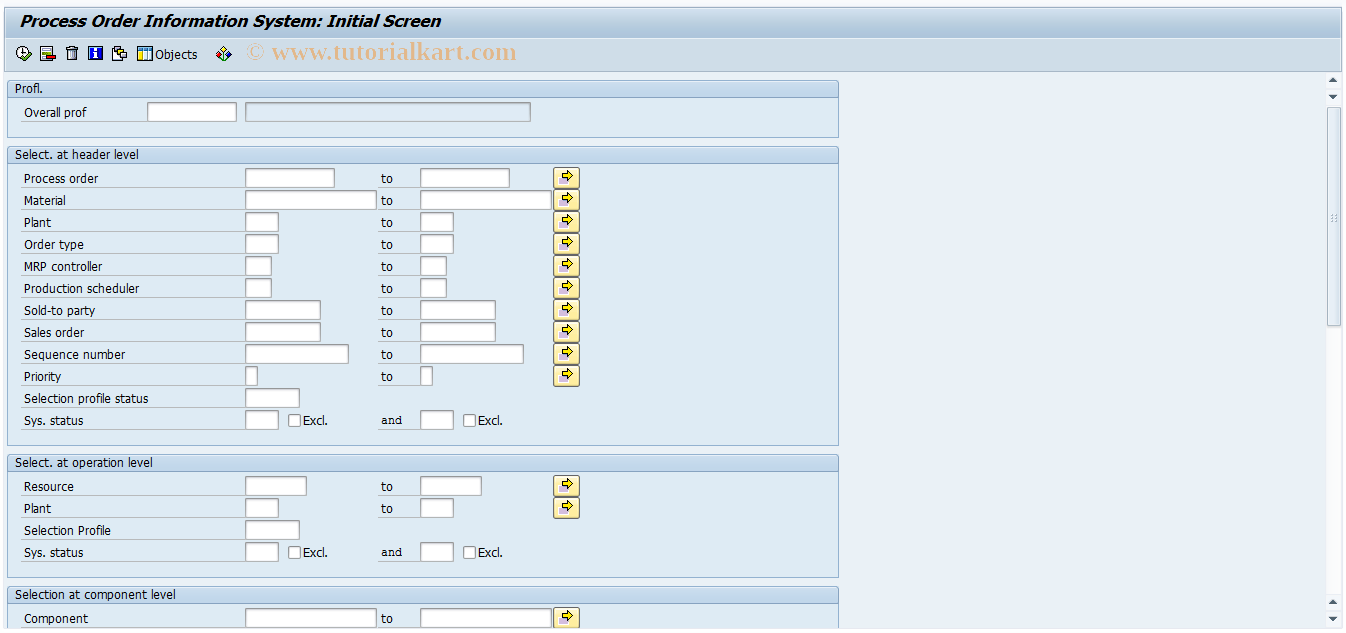
Task: Click the Sales order from field
Action: tap(283, 332)
